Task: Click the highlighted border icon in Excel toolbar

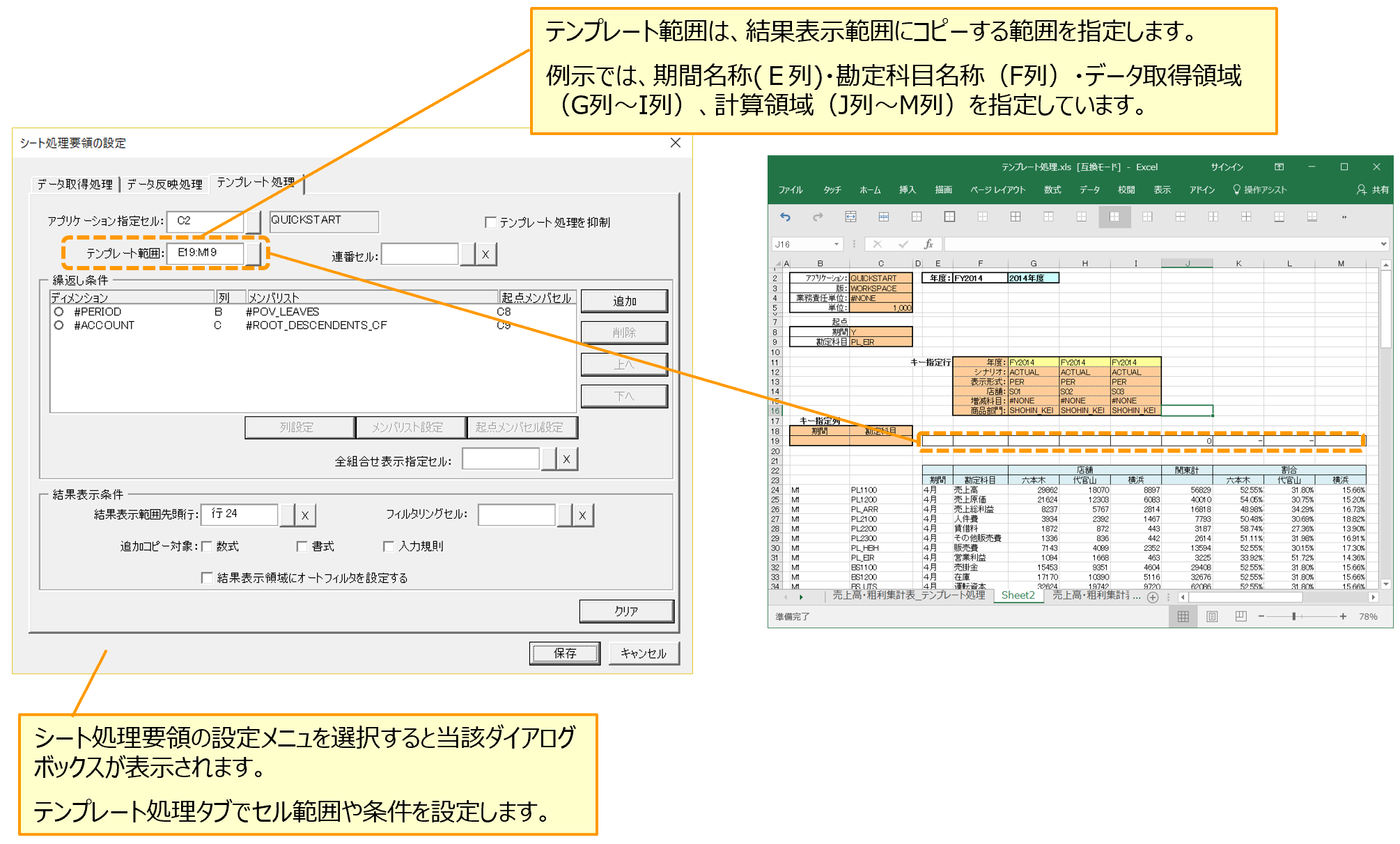Action: coord(1114,217)
